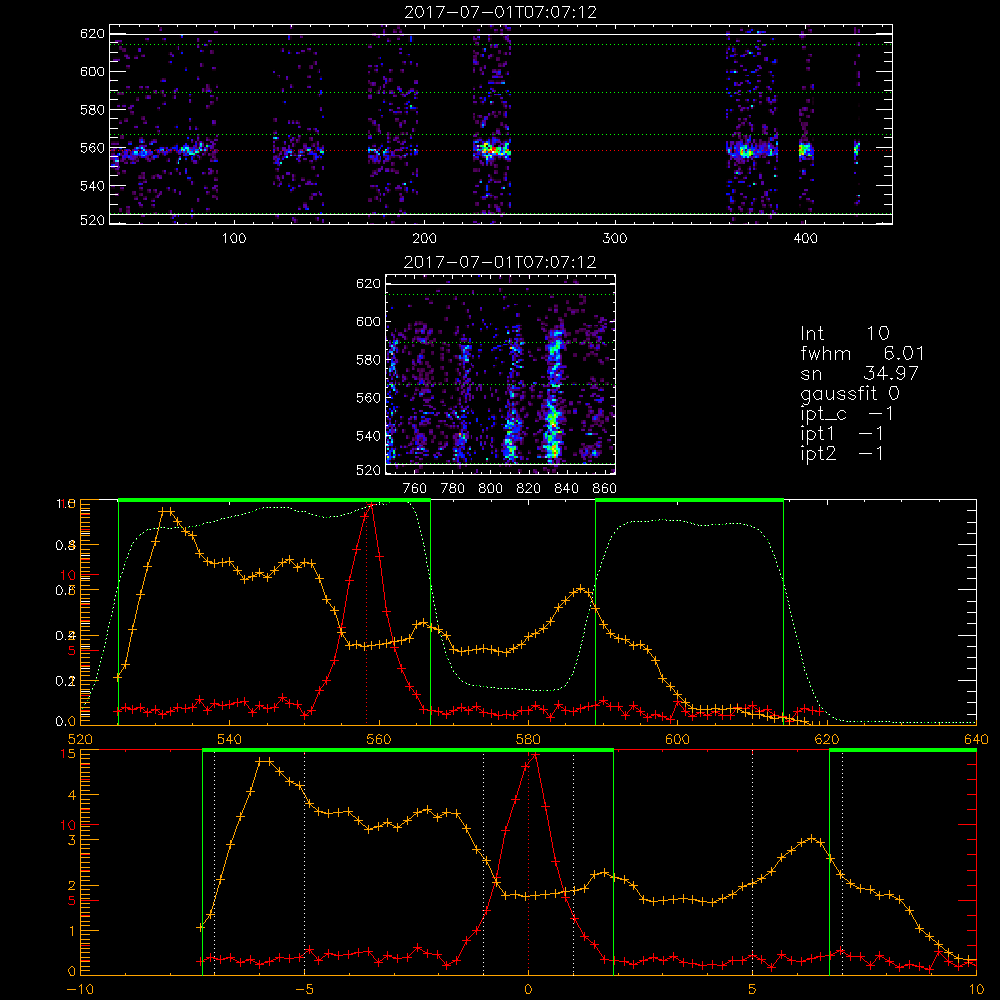The height and width of the screenshot is (1000, 1000).
Task: Select the 'gaussfit 0' readout text
Action: pos(850,393)
